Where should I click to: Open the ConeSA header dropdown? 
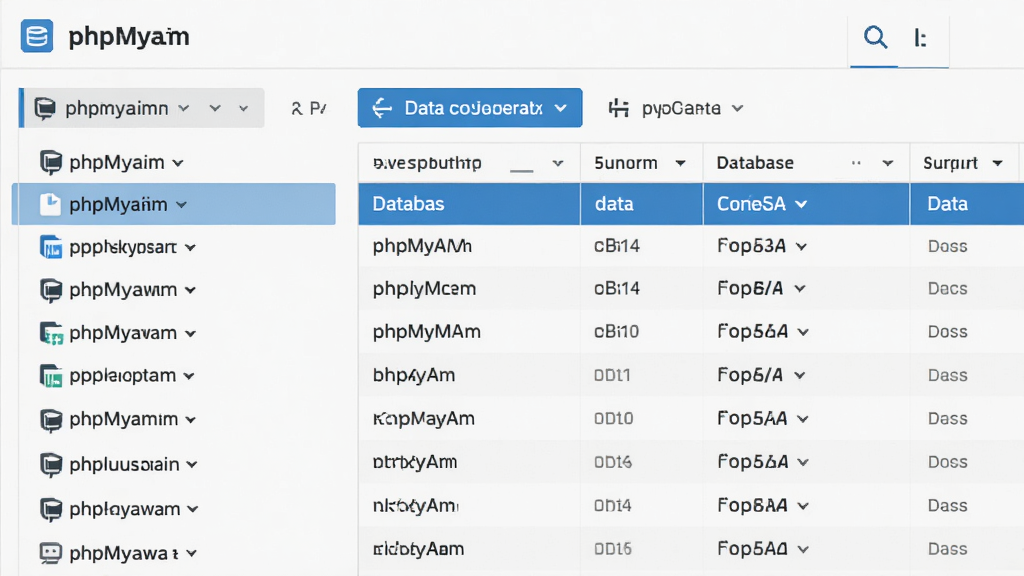[x=801, y=204]
